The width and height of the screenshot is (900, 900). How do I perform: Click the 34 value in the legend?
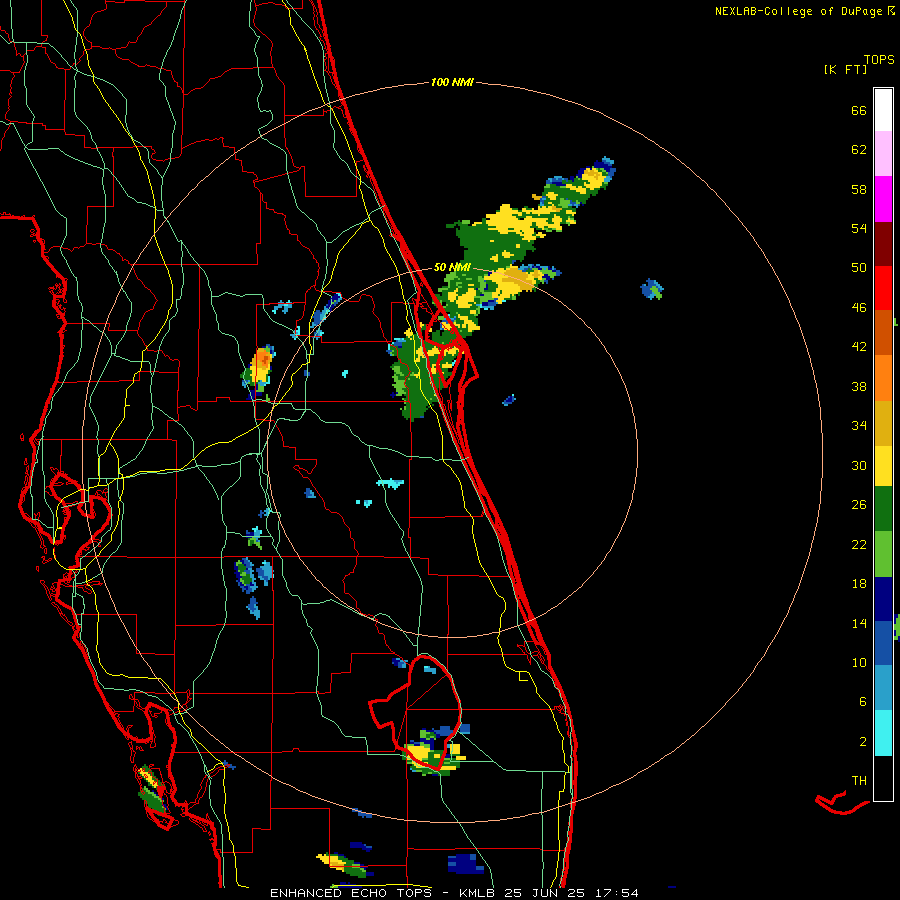pyautogui.click(x=859, y=426)
